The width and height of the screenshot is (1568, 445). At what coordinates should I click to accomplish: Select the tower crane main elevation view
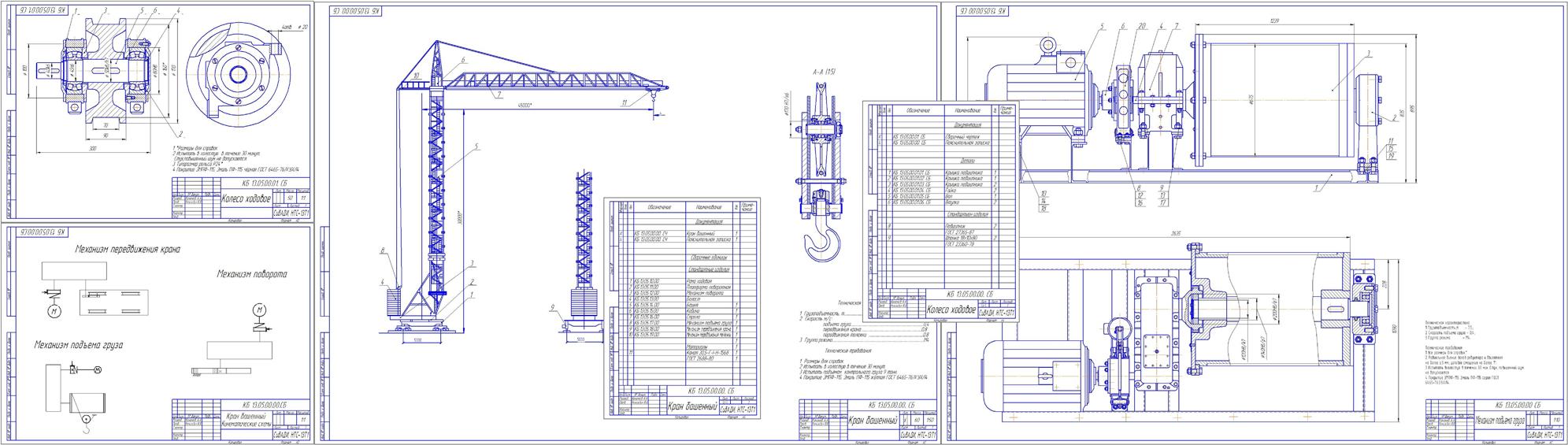pyautogui.click(x=528, y=189)
